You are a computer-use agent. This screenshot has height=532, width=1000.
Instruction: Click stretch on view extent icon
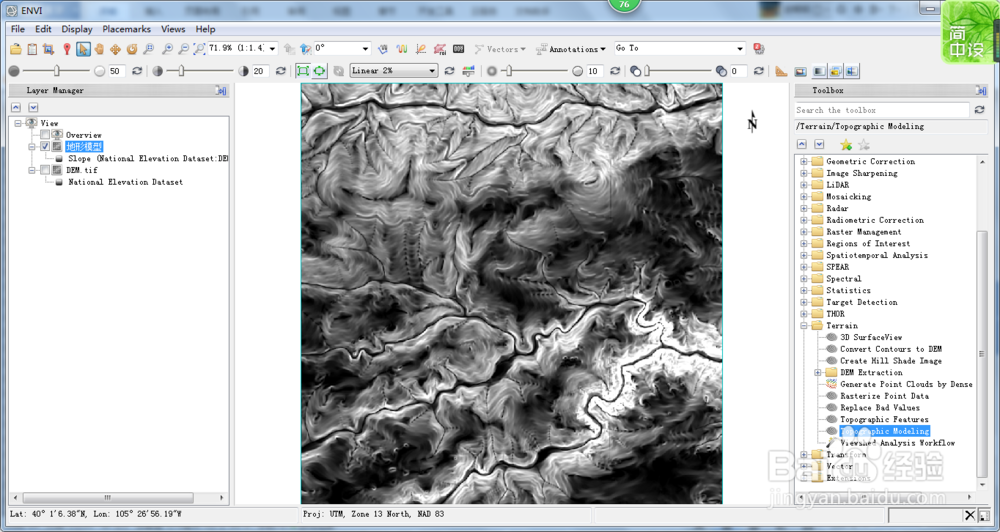point(303,71)
